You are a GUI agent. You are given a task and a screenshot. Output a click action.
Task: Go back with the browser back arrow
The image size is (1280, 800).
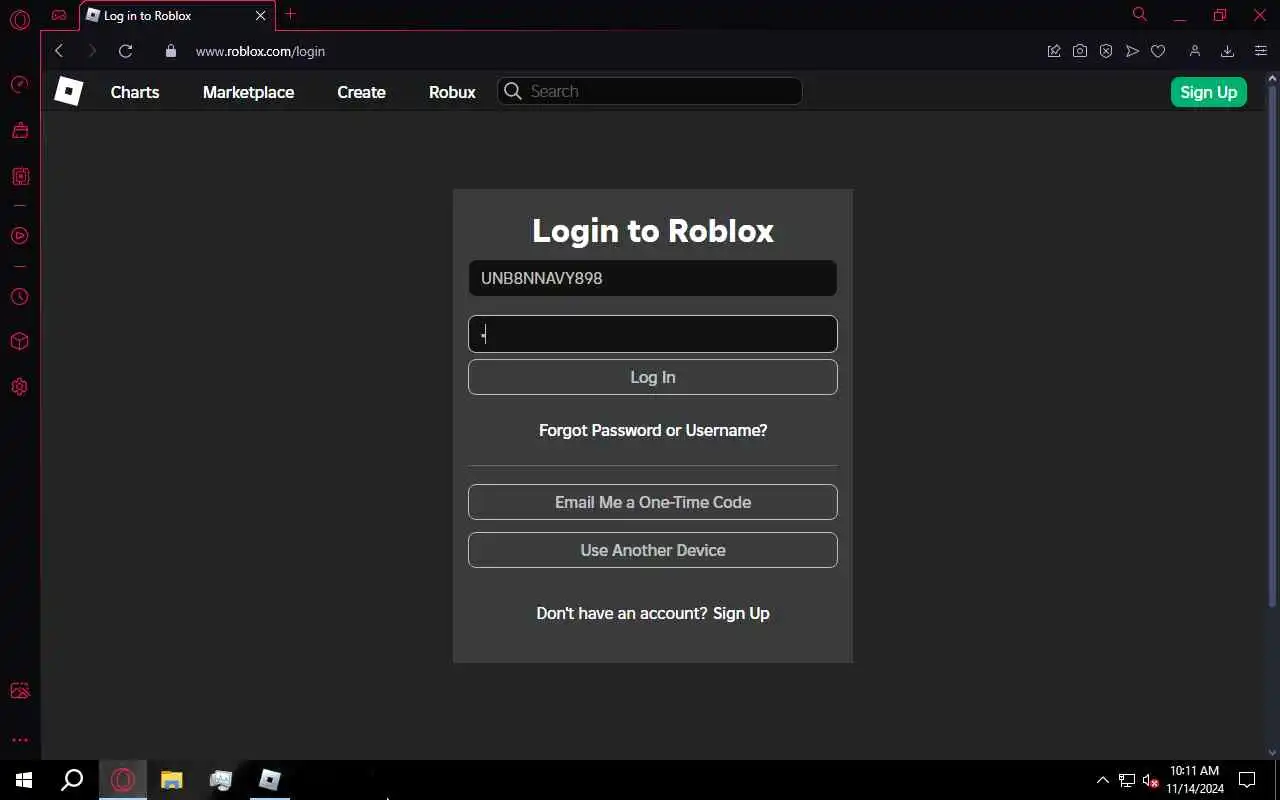[59, 51]
